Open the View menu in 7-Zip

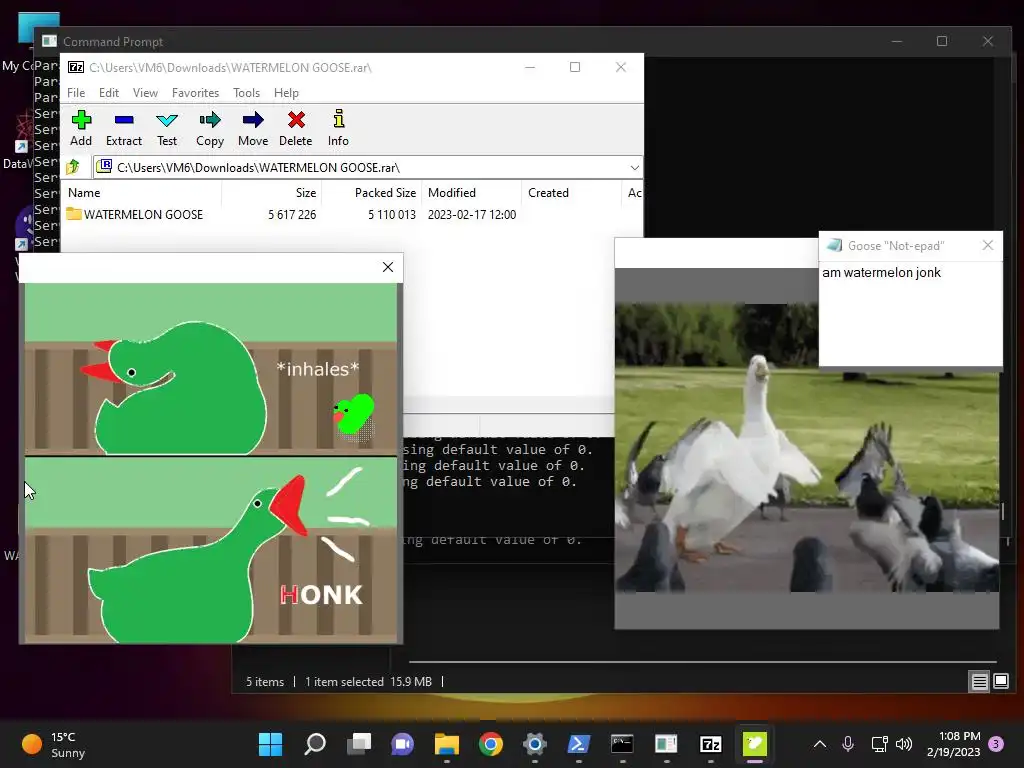click(x=145, y=93)
